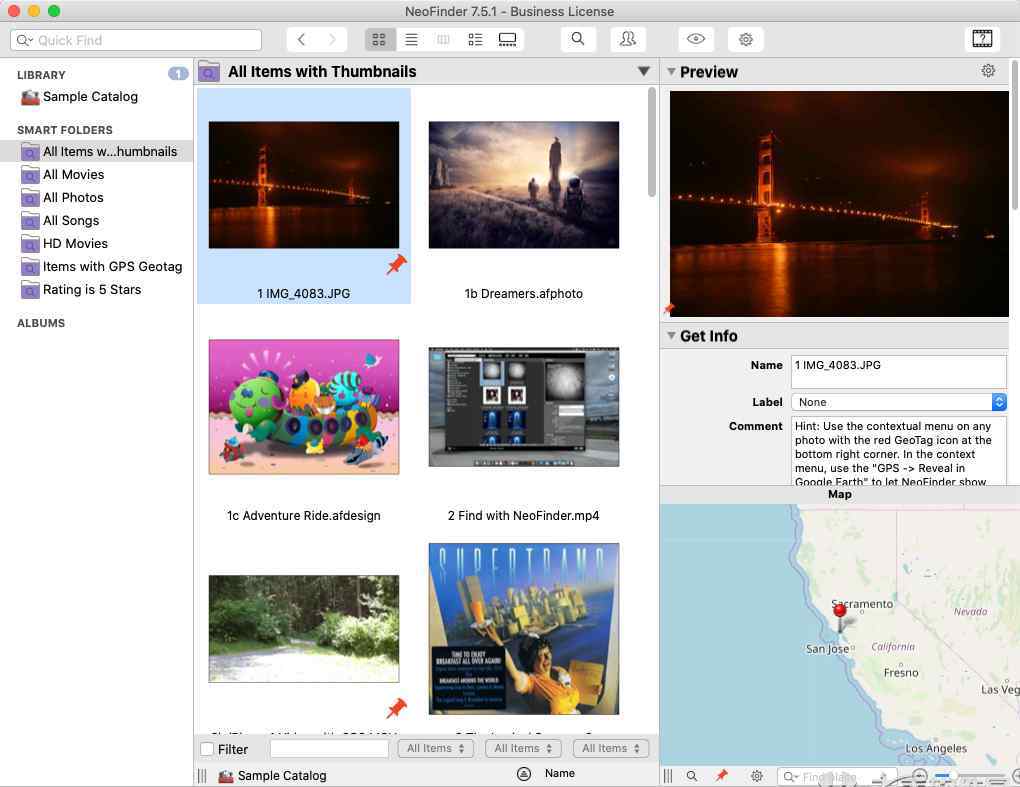Select Sample Catalog in Library

click(90, 97)
